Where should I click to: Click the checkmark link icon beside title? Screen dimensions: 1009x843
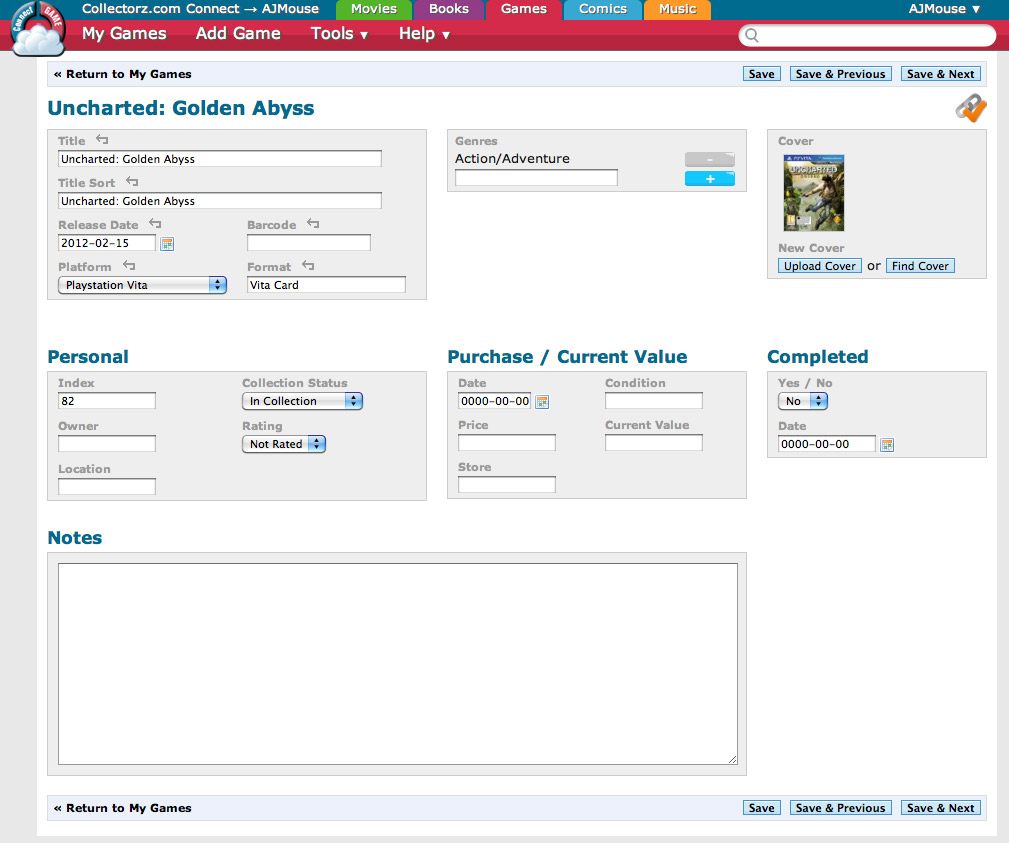coord(970,107)
